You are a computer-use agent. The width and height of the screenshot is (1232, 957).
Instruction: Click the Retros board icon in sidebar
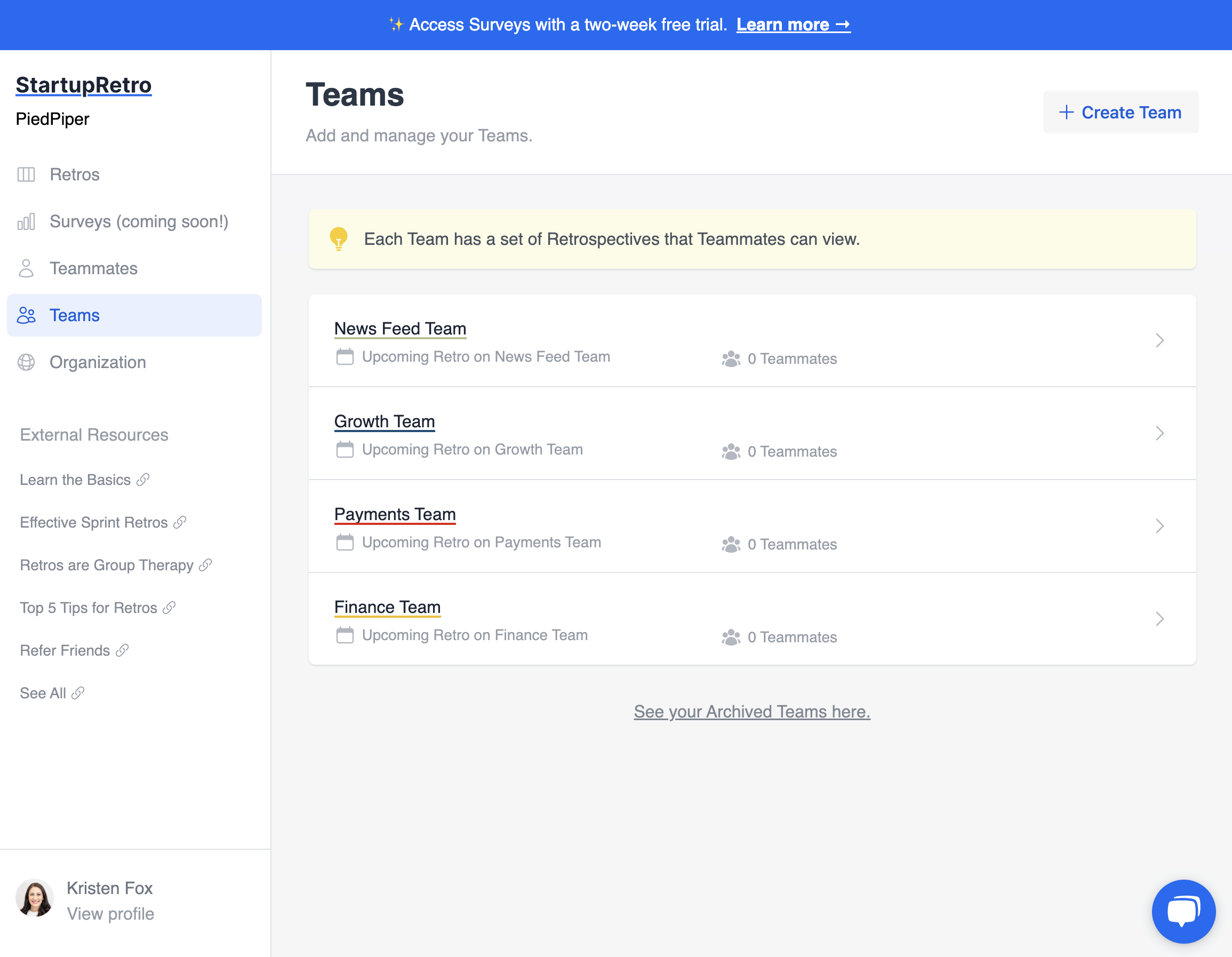click(26, 174)
